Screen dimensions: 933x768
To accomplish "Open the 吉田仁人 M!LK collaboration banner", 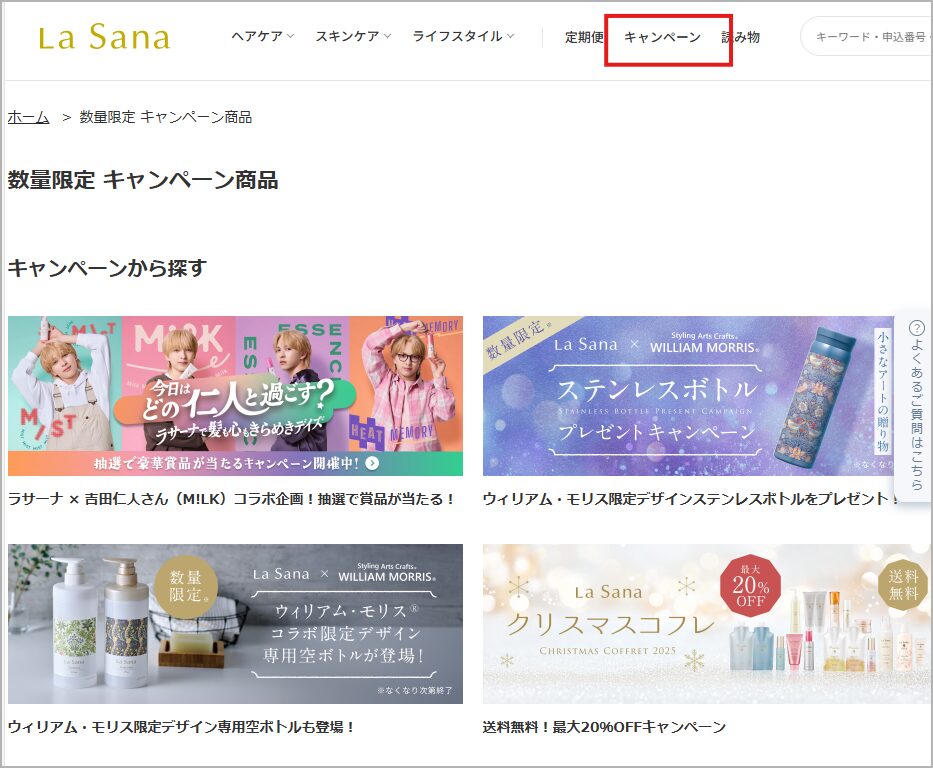I will pyautogui.click(x=235, y=396).
